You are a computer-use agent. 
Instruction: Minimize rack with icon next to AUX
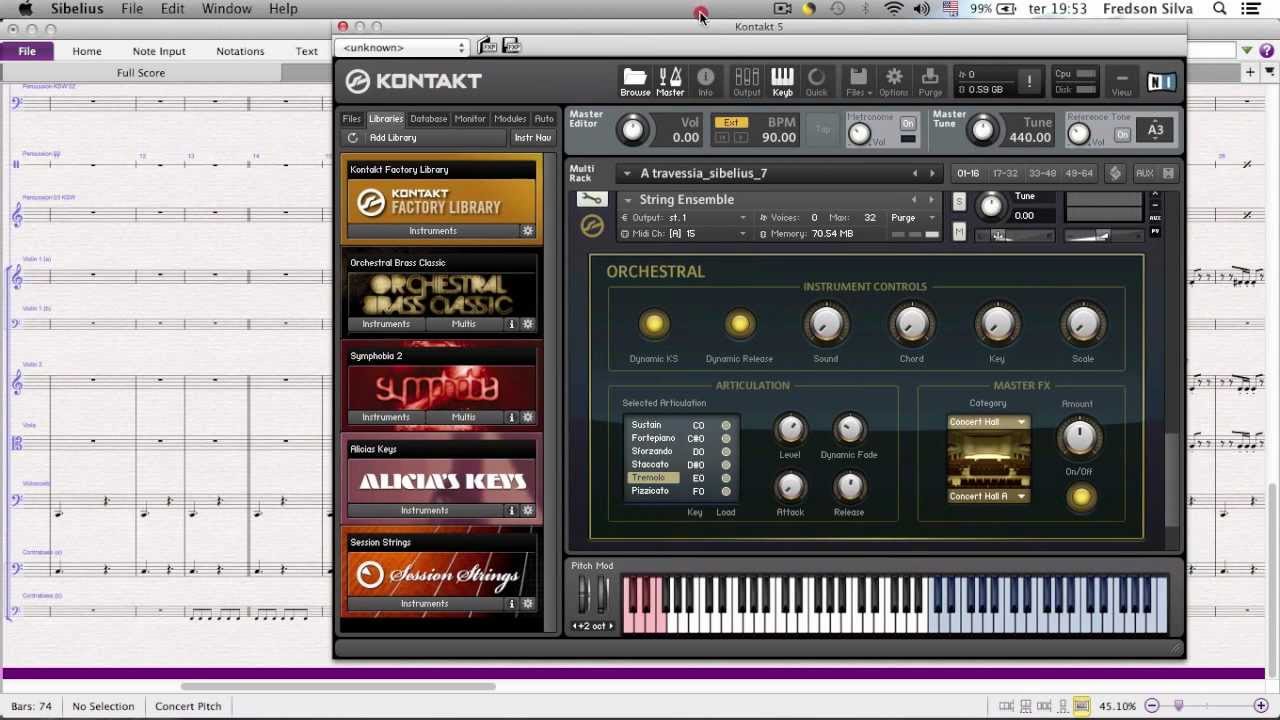tap(1167, 173)
